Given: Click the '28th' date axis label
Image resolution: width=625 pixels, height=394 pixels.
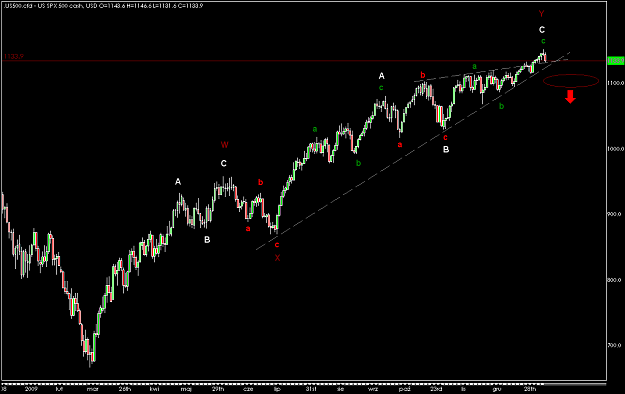Looking at the screenshot, I should coord(530,389).
